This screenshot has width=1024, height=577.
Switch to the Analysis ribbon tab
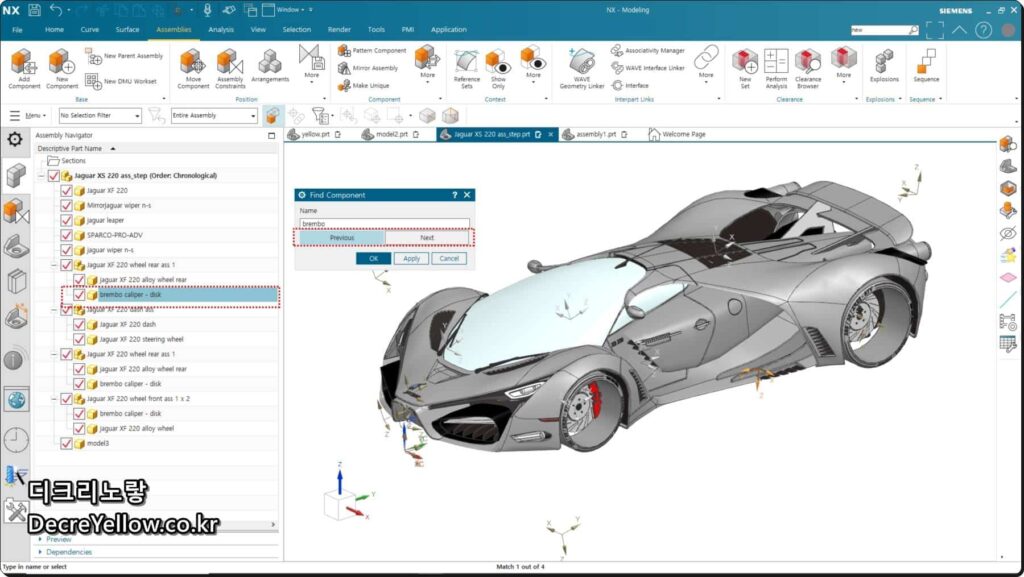tap(221, 30)
